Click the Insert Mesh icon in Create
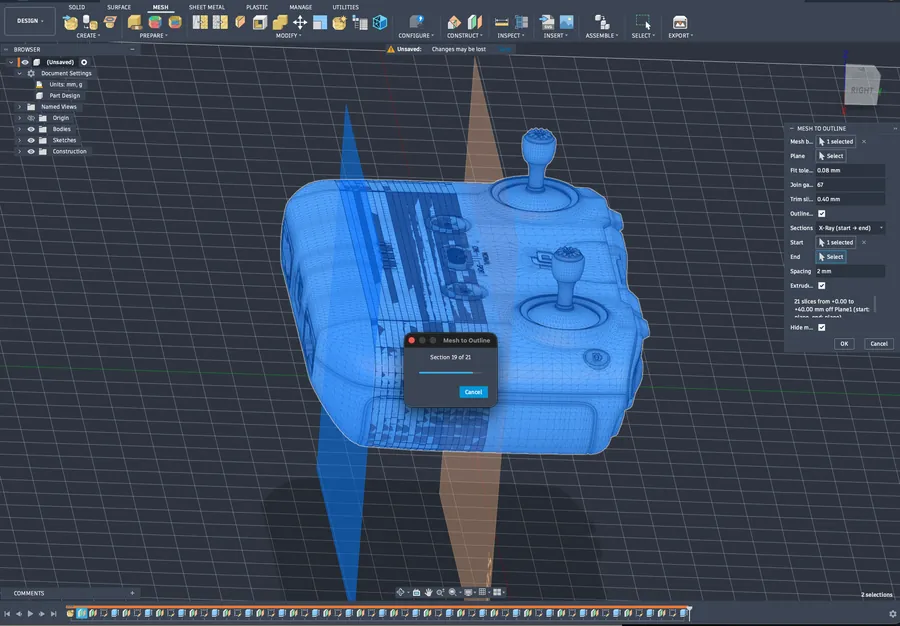 click(x=71, y=22)
